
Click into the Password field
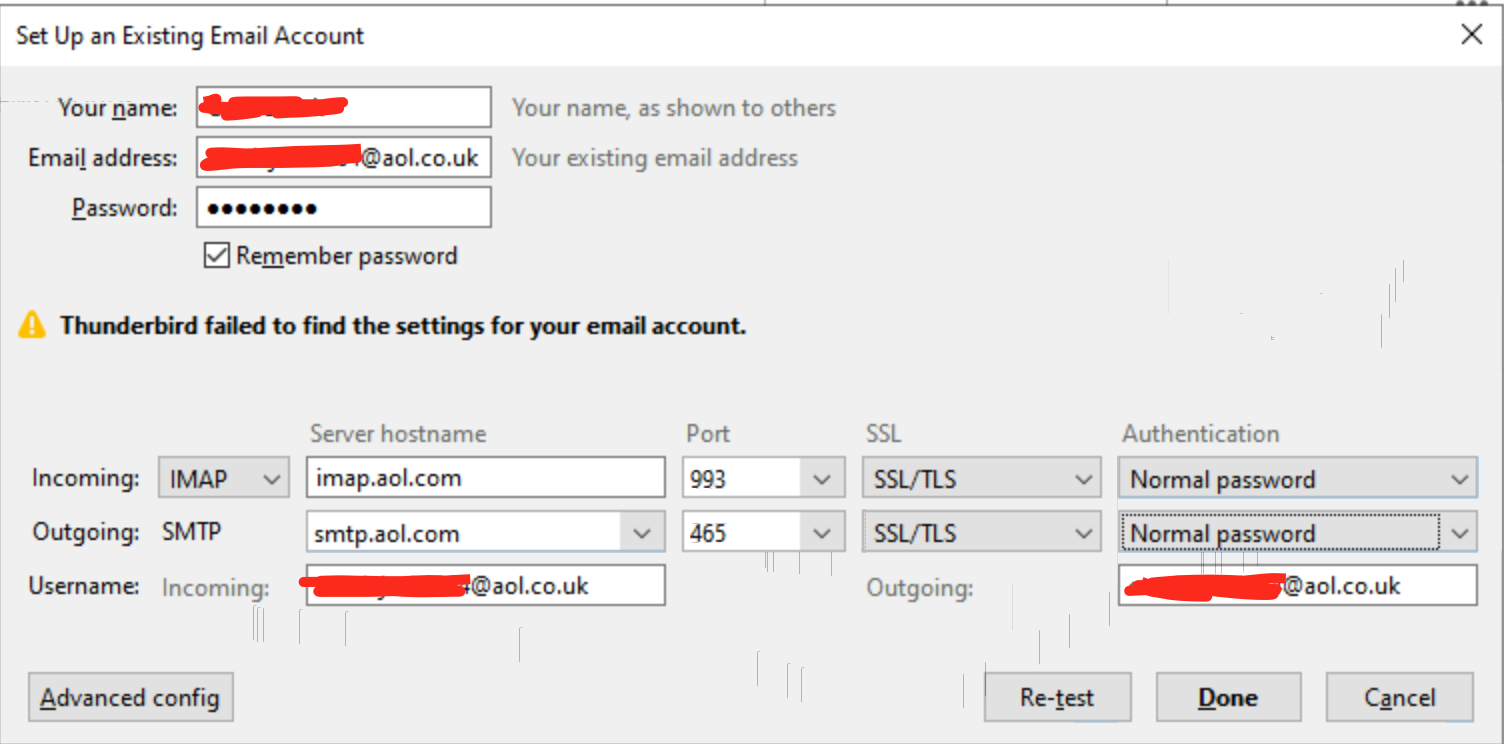point(343,208)
